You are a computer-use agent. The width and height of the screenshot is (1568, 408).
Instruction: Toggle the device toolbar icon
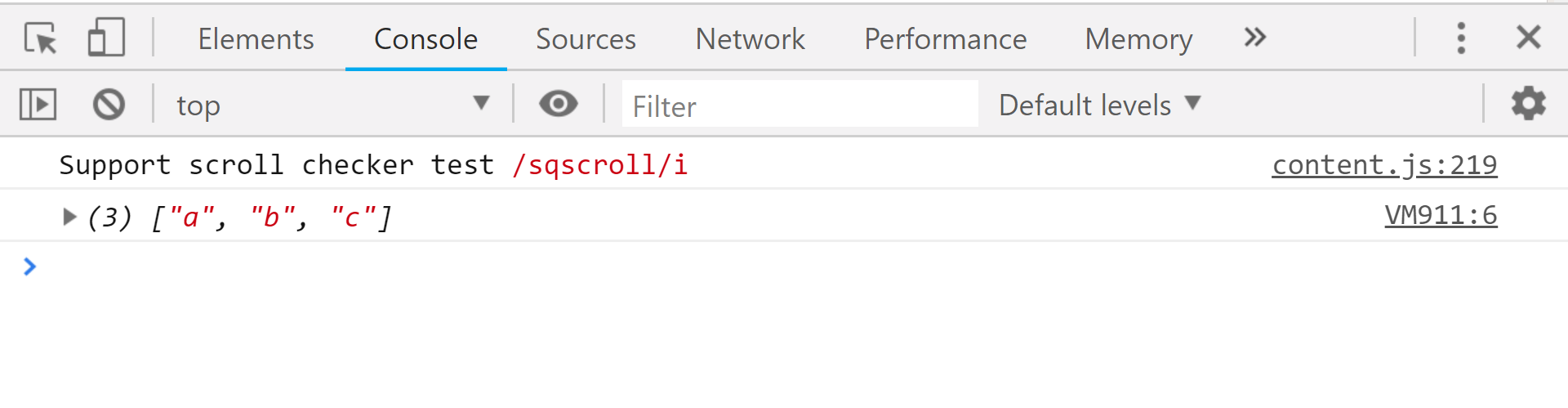(x=106, y=38)
